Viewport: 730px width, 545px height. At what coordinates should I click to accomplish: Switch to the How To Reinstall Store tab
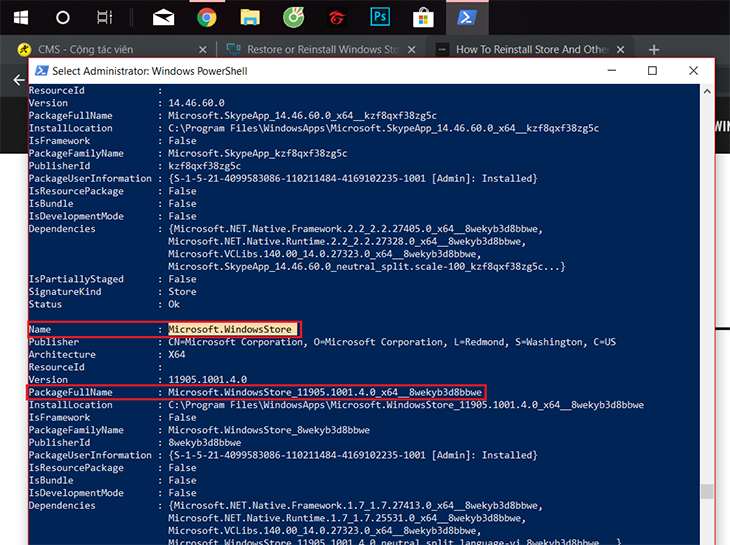532,49
